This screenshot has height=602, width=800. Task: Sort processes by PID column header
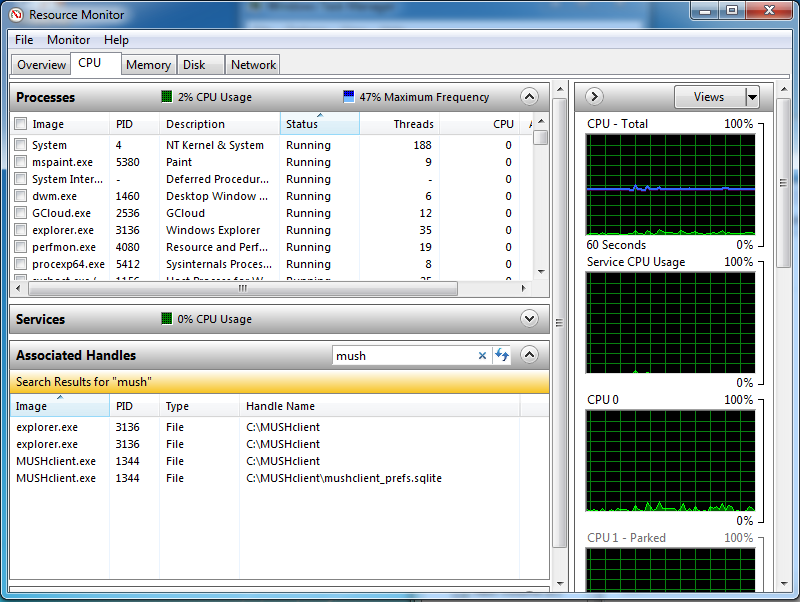(x=134, y=123)
